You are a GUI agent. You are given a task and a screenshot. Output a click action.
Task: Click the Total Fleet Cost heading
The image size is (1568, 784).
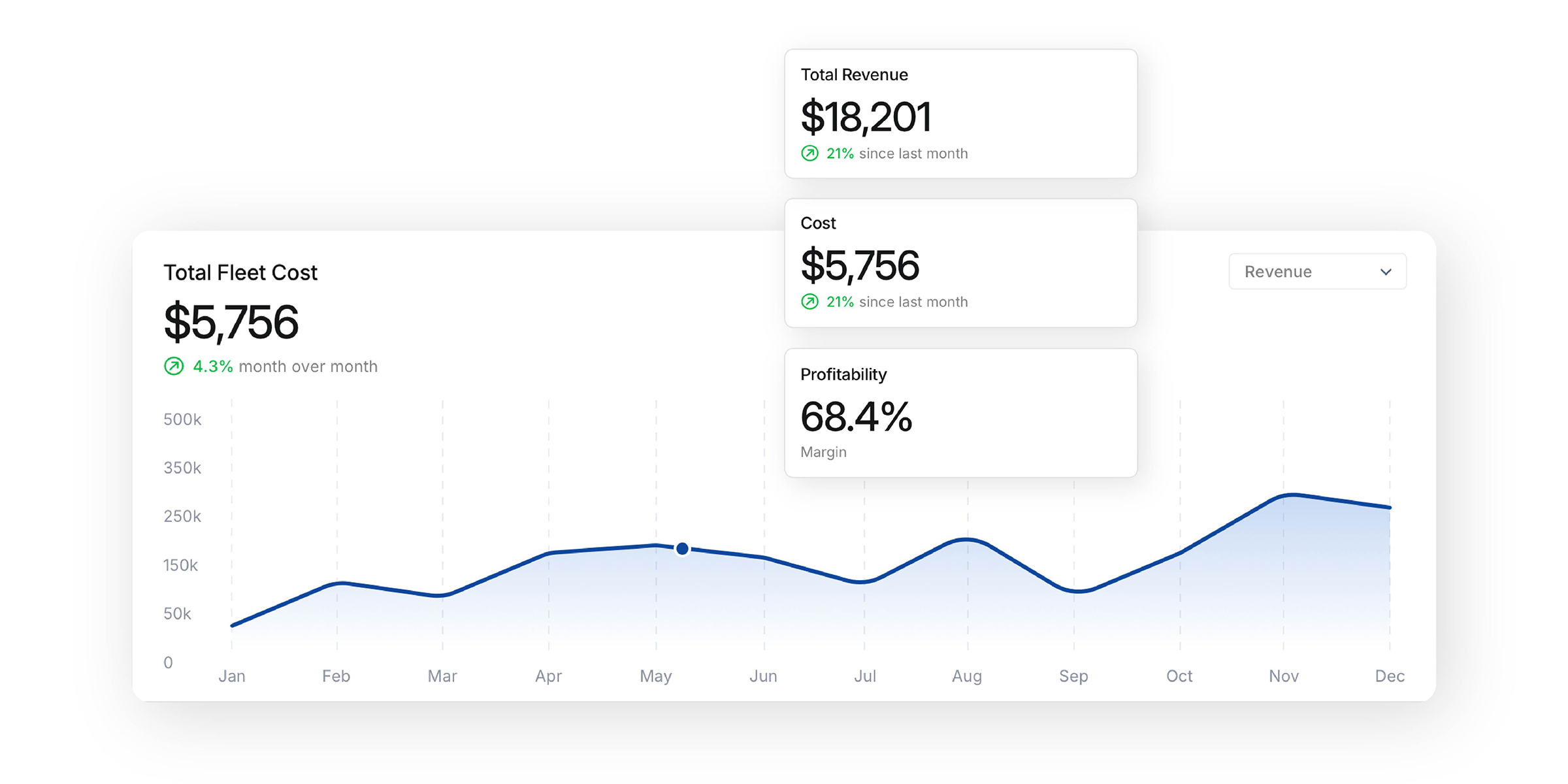(x=240, y=272)
